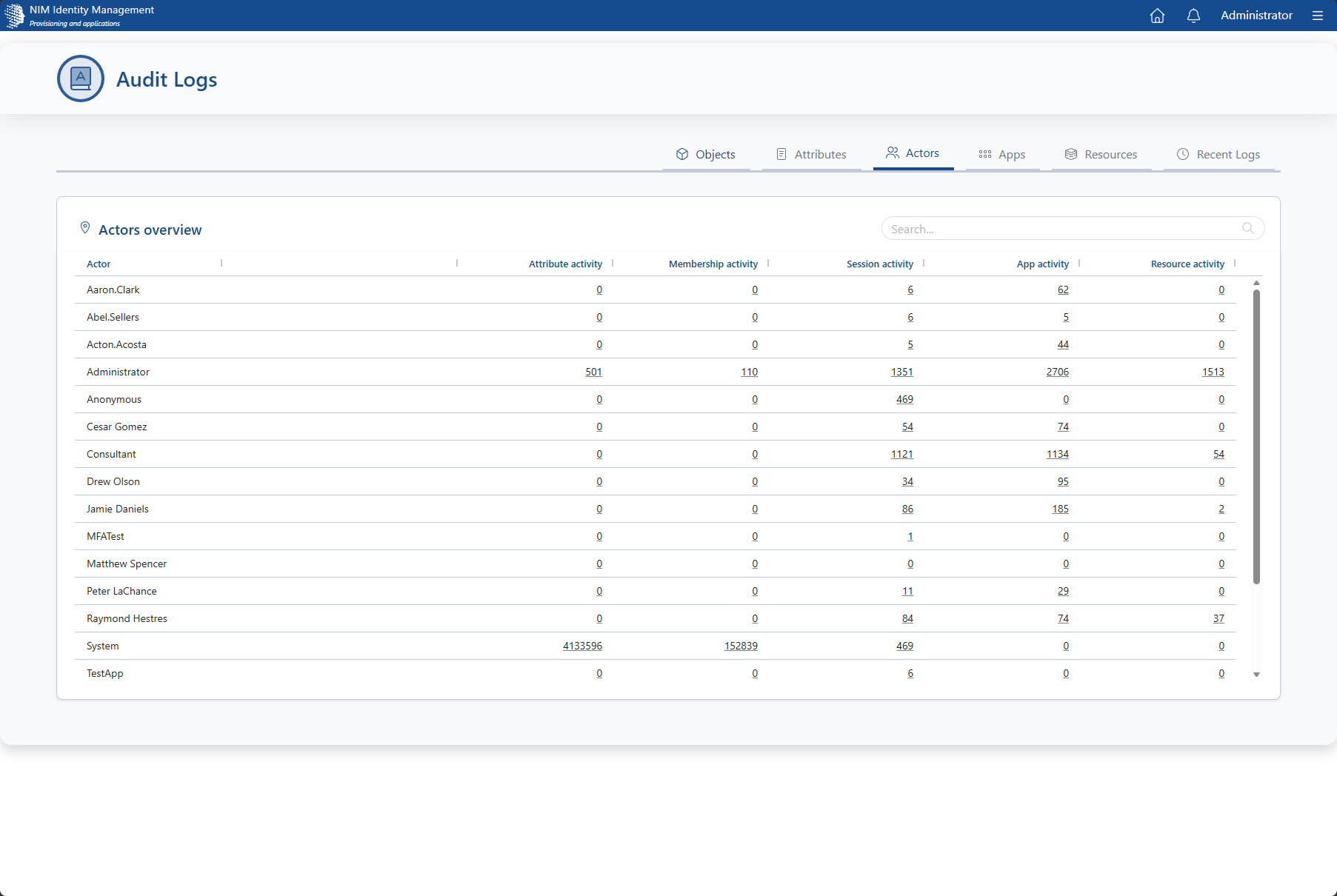1337x896 pixels.
Task: Click the Objects tab cube icon
Action: tap(682, 154)
